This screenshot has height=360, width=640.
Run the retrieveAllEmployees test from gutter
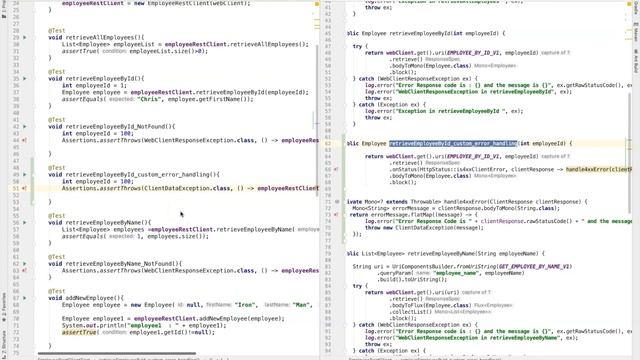[x=24, y=38]
